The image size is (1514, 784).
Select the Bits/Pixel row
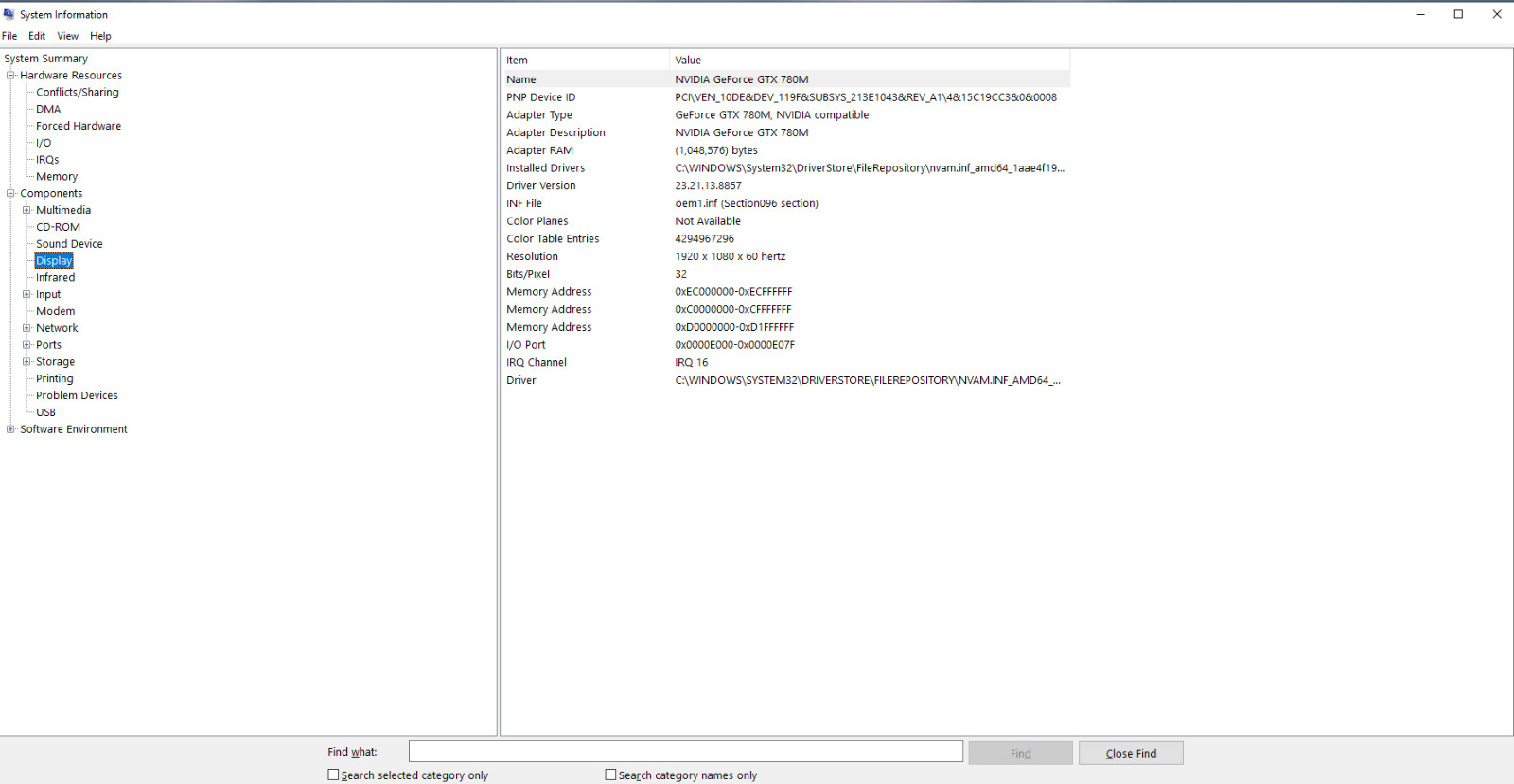pos(785,274)
